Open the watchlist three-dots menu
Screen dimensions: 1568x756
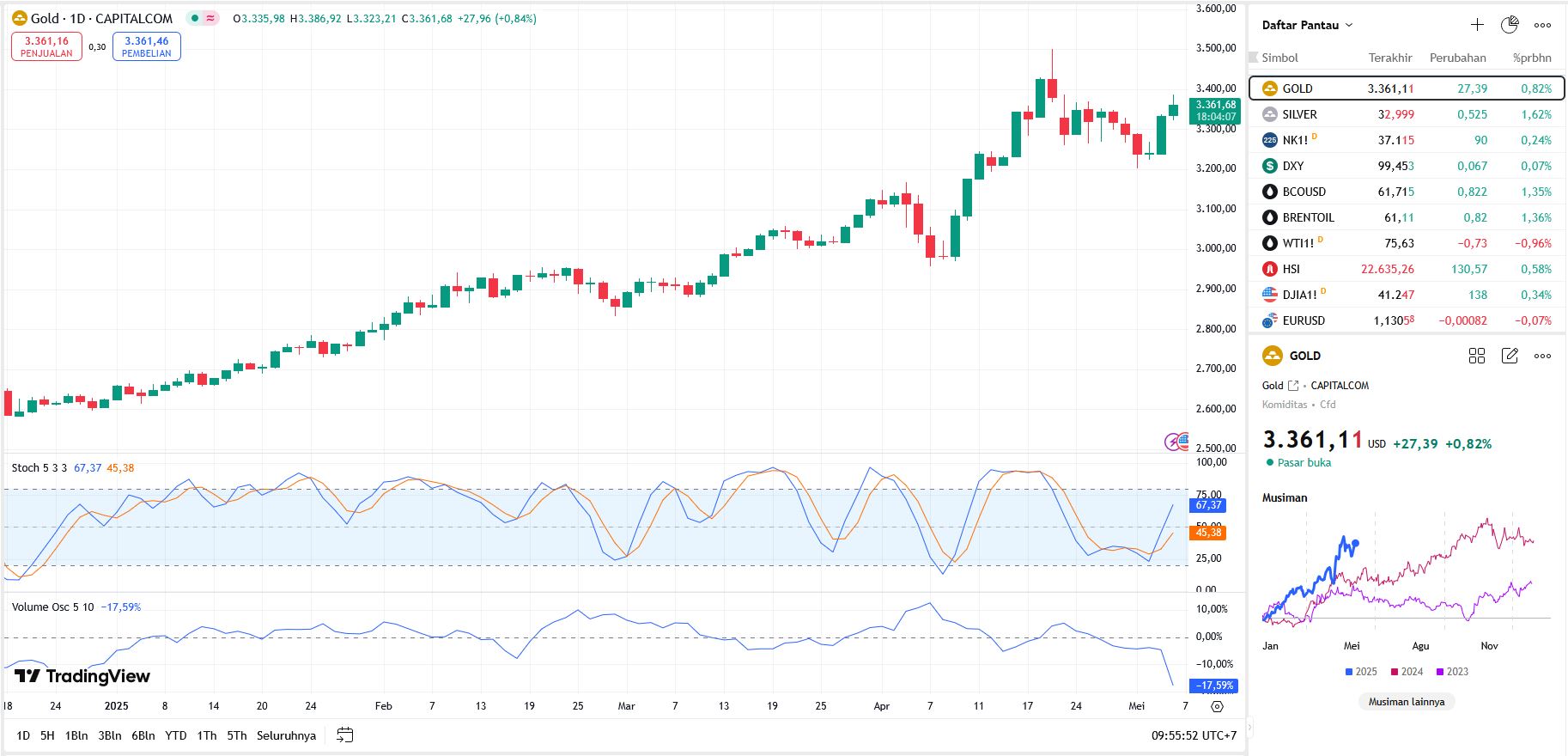point(1542,25)
